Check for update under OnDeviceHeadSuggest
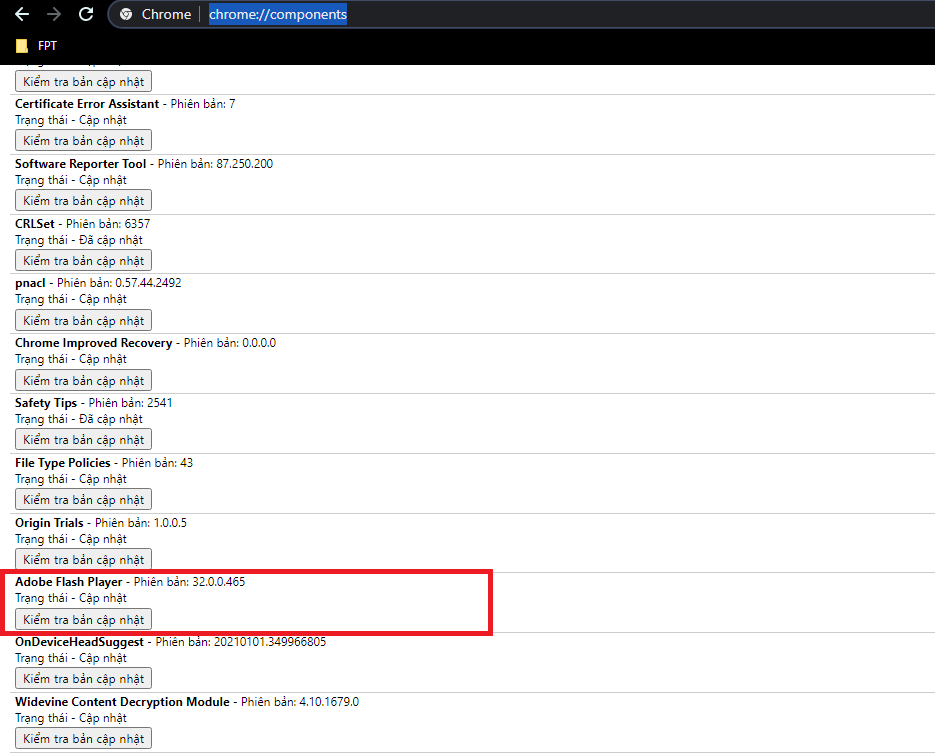The width and height of the screenshot is (937, 755). point(83,678)
